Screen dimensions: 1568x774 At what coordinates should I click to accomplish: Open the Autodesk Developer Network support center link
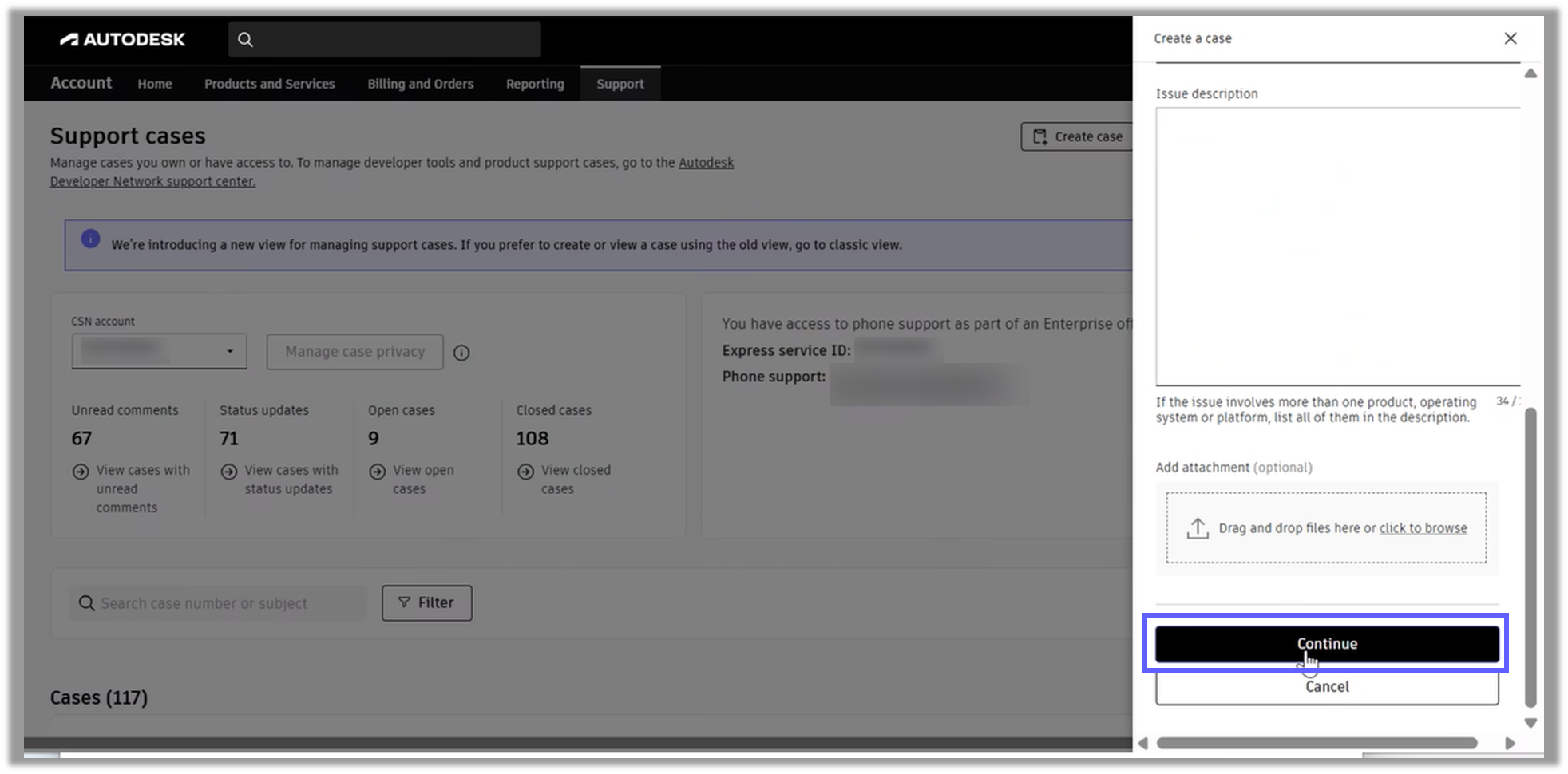click(x=152, y=180)
